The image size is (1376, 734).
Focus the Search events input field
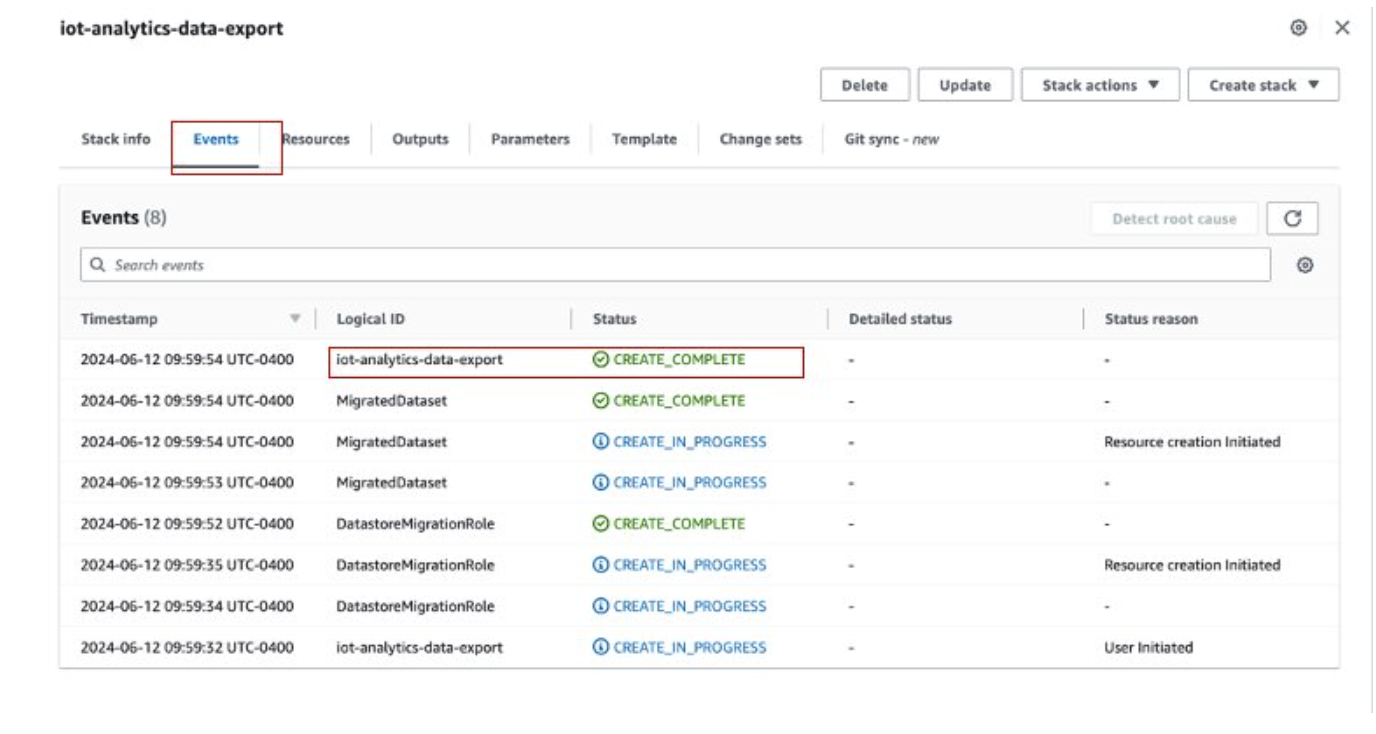(680, 265)
